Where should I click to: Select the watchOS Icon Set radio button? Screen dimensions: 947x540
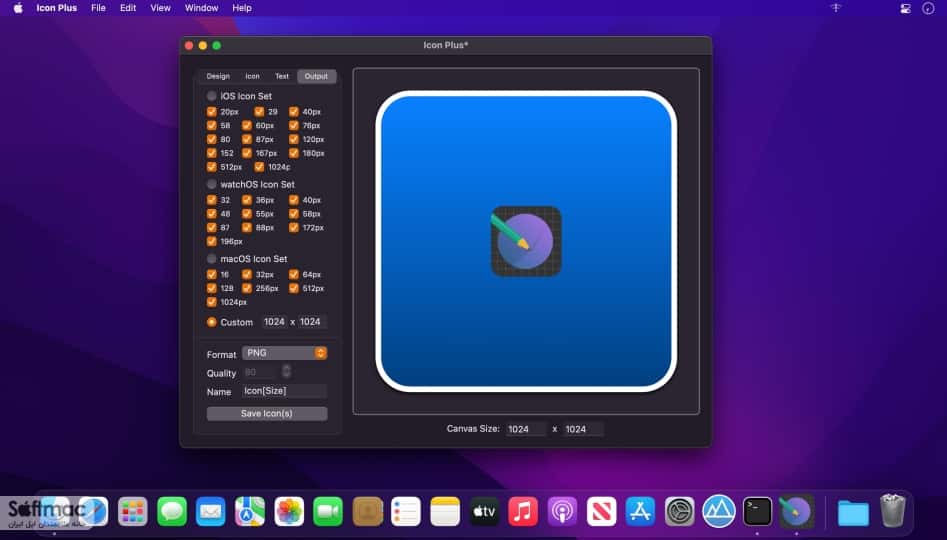coord(211,184)
